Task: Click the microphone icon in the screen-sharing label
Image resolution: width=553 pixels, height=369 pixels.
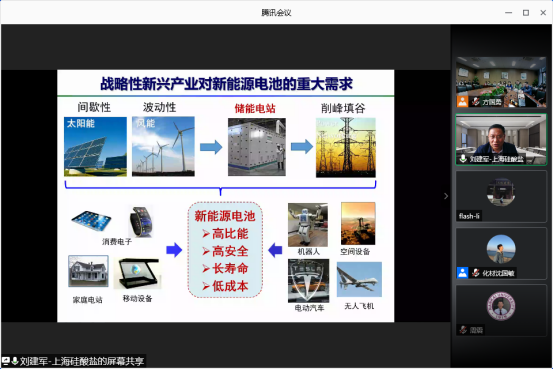Action: click(x=15, y=361)
